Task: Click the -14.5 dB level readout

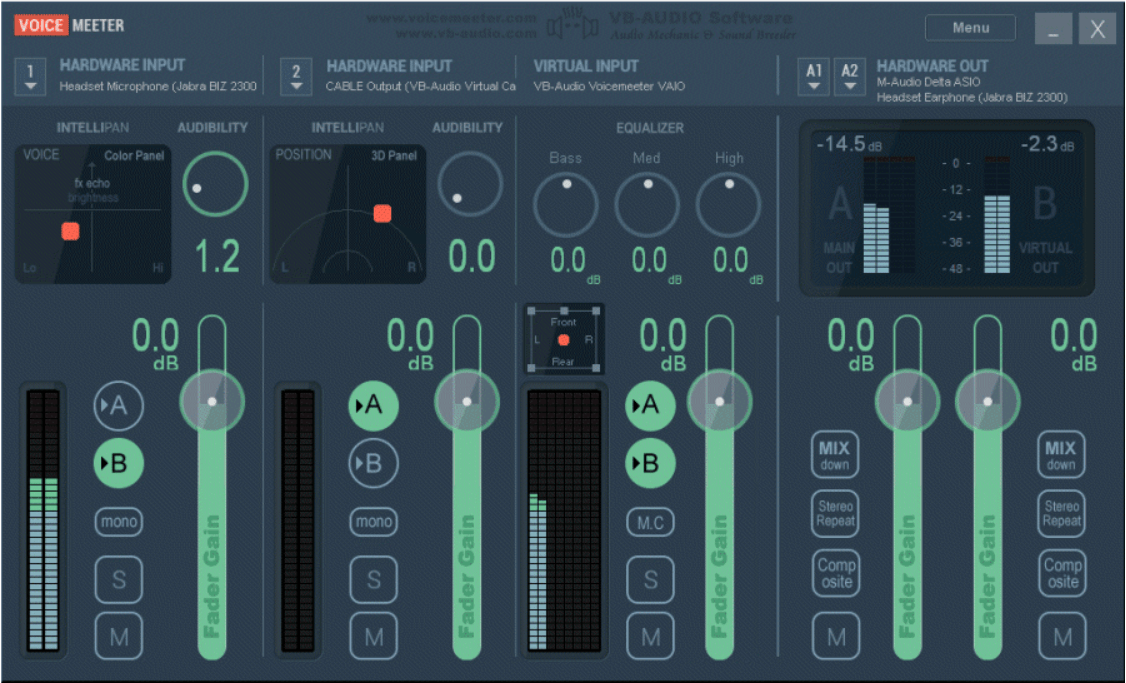Action: pos(850,144)
